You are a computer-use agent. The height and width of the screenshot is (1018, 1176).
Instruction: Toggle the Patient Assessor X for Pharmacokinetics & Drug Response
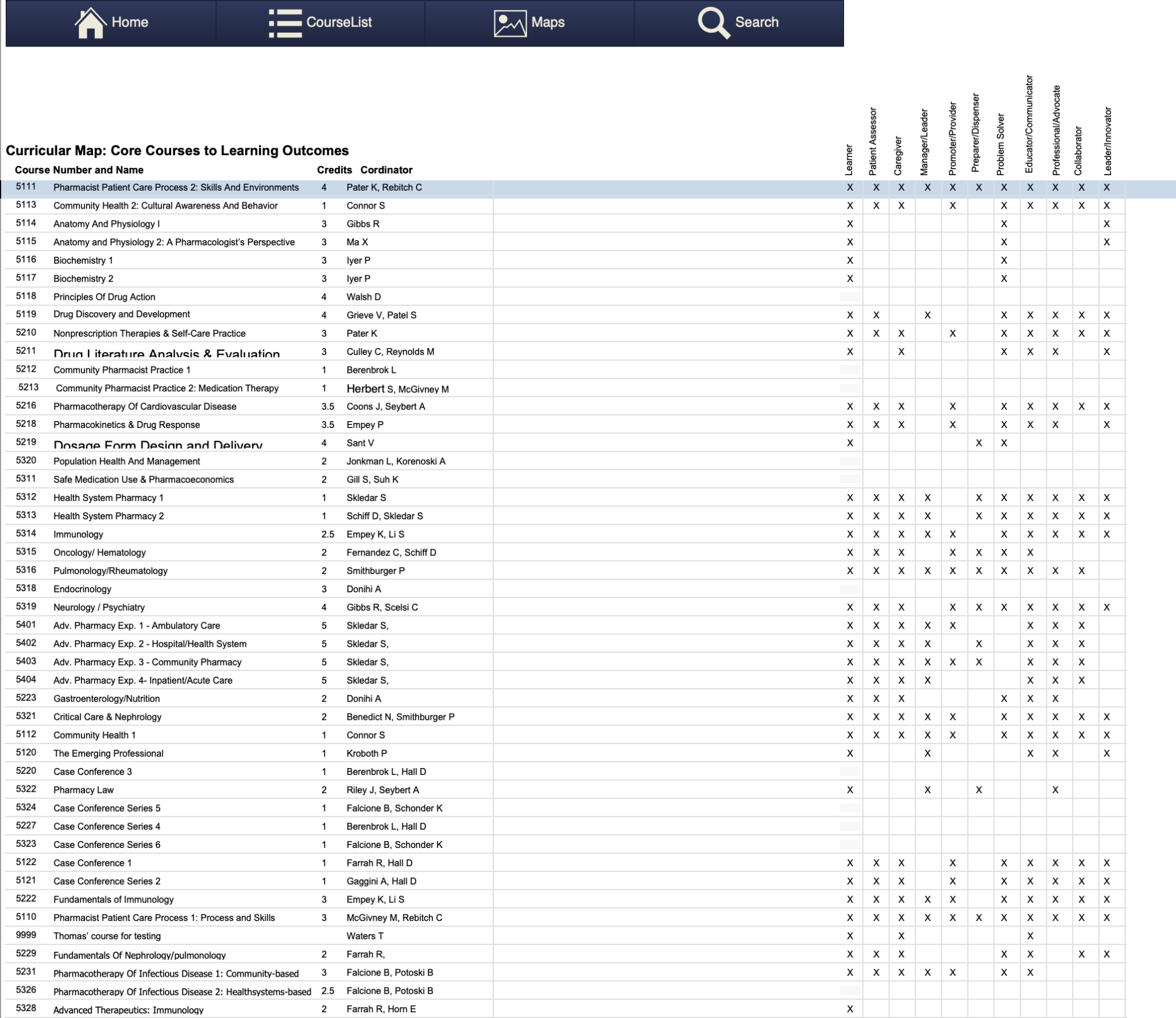[876, 424]
